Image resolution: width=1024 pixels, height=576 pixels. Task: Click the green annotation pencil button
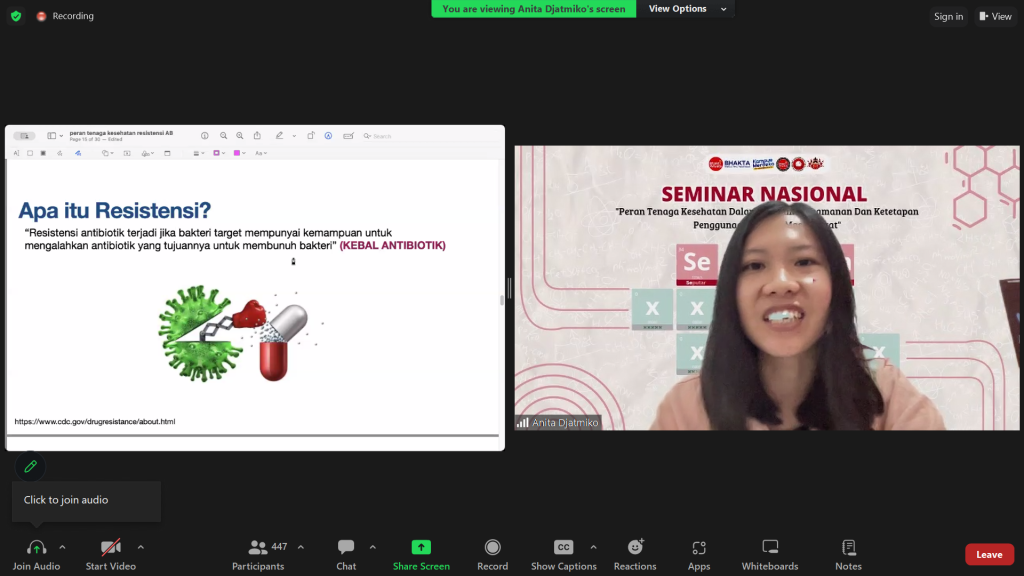(31, 466)
